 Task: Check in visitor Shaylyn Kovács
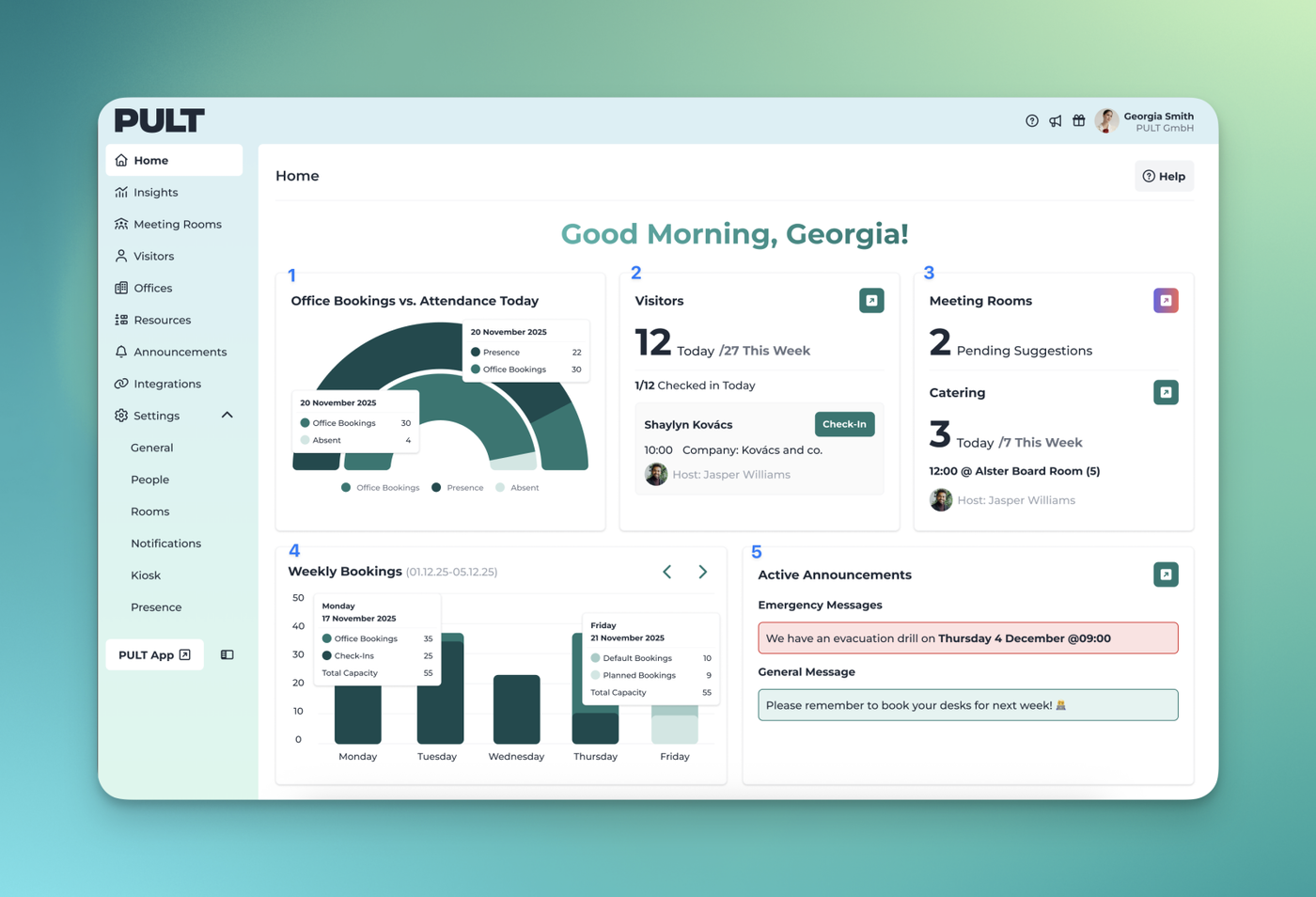(843, 424)
